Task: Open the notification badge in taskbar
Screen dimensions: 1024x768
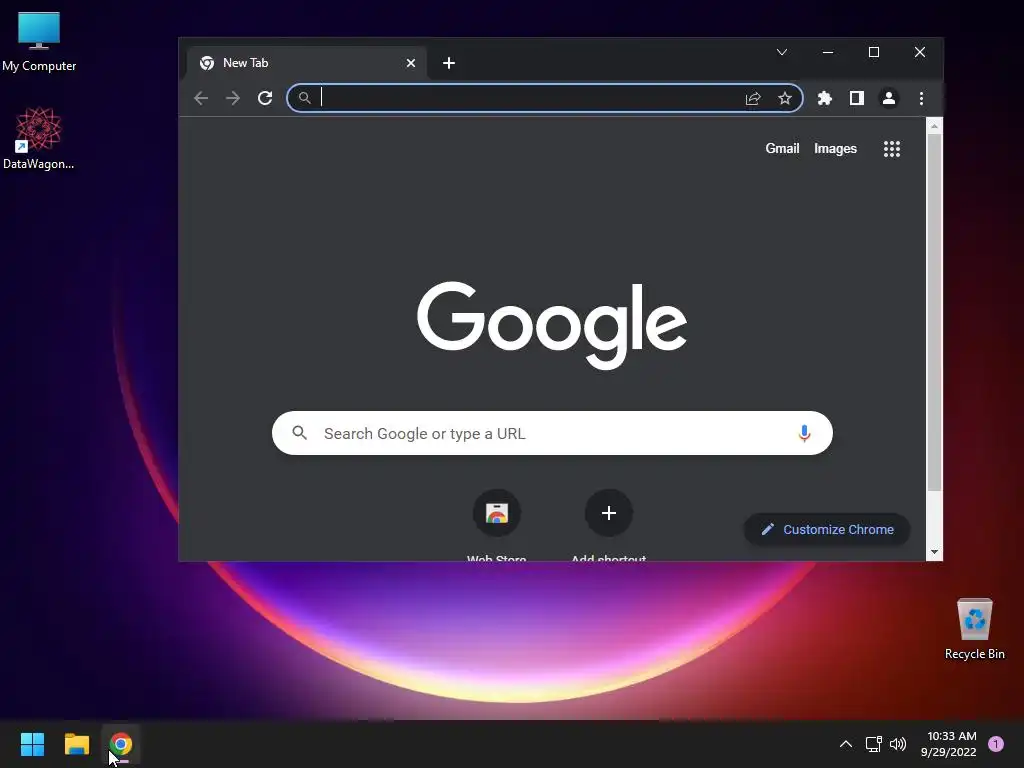Action: 996,744
